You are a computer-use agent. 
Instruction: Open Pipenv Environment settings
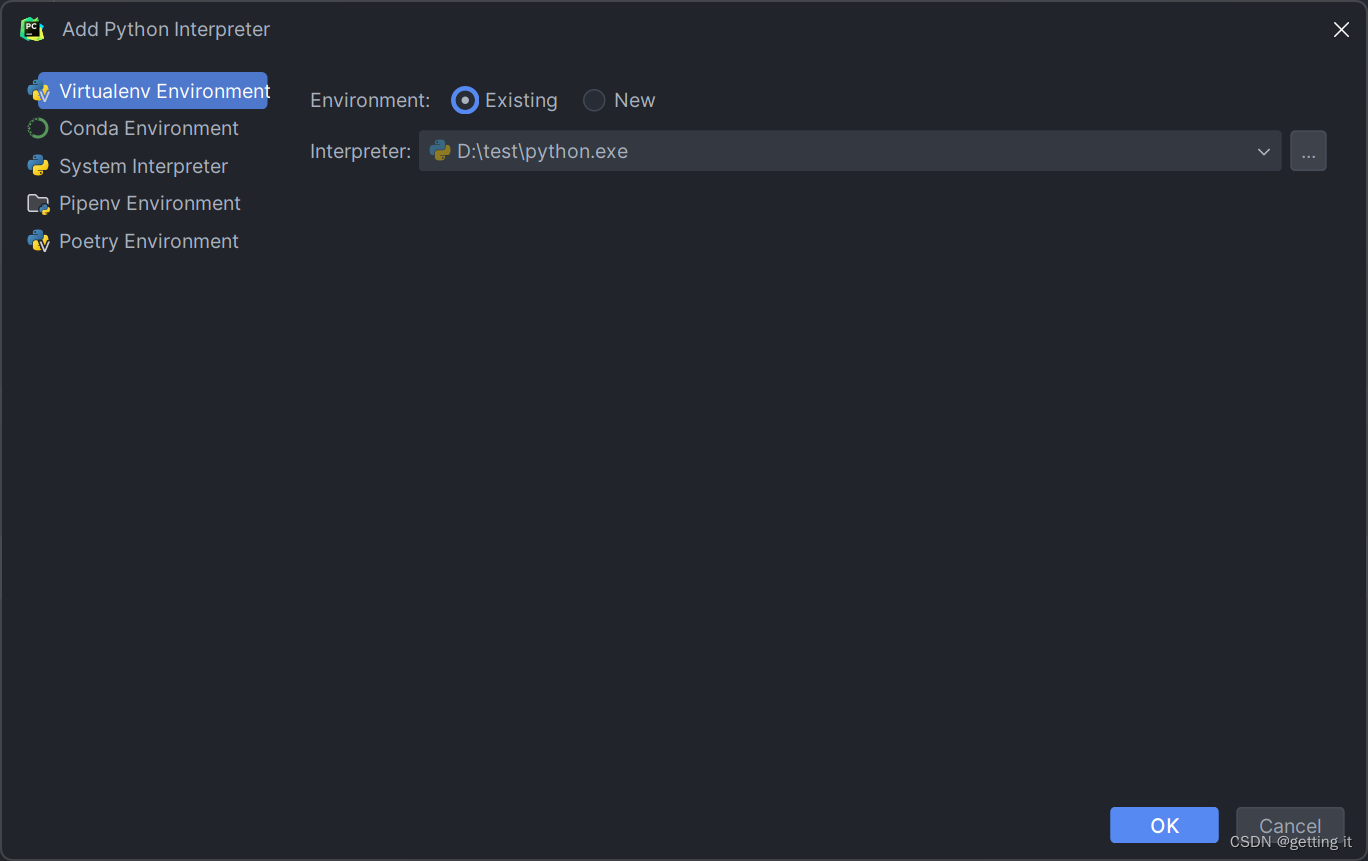(x=149, y=203)
